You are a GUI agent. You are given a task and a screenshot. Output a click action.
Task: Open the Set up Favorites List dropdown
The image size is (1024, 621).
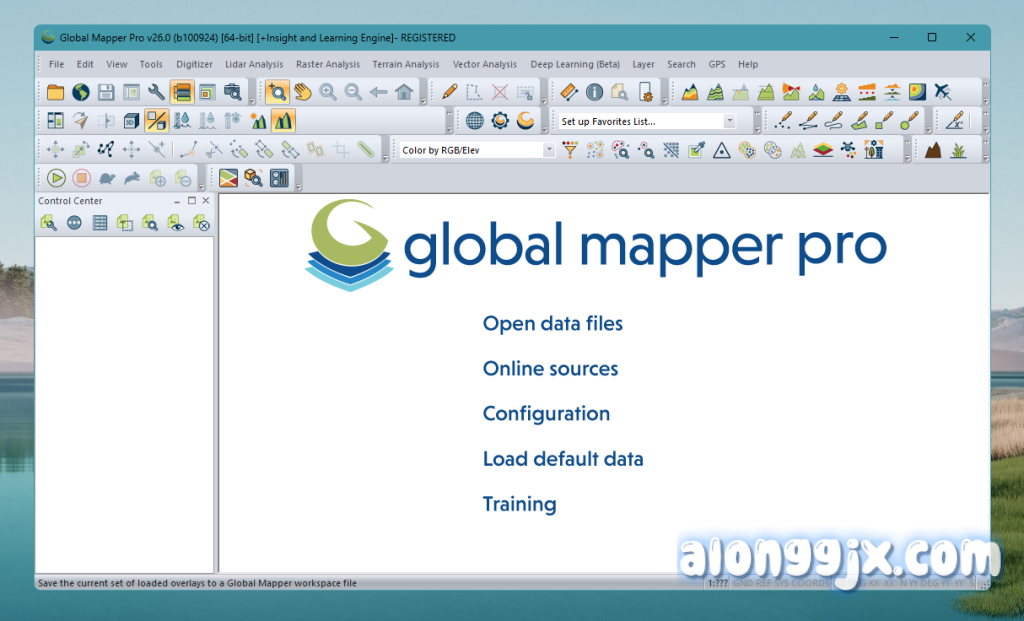(729, 121)
